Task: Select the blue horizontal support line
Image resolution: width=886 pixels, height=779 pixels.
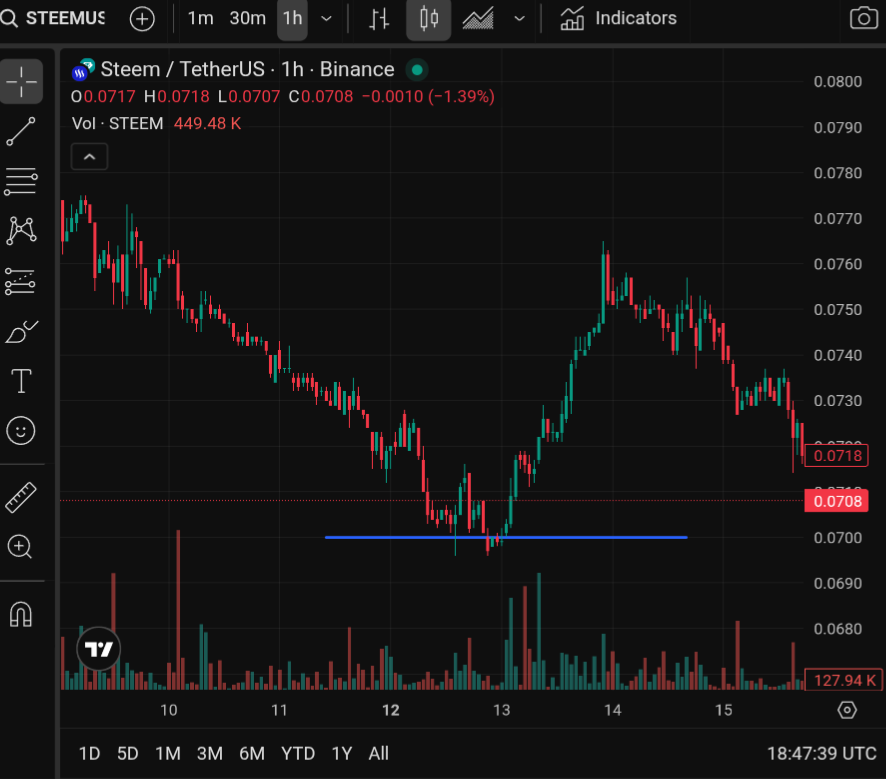Action: 506,537
